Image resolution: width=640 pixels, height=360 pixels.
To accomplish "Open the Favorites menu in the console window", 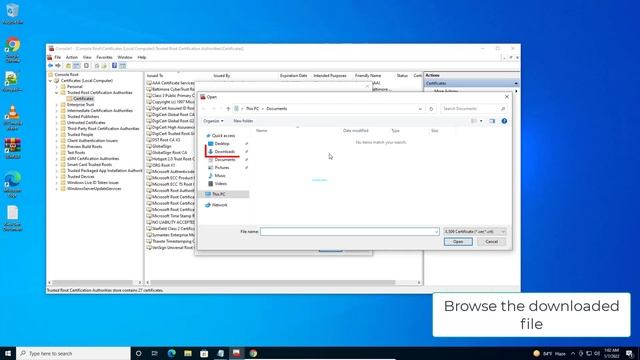I will click(104, 58).
